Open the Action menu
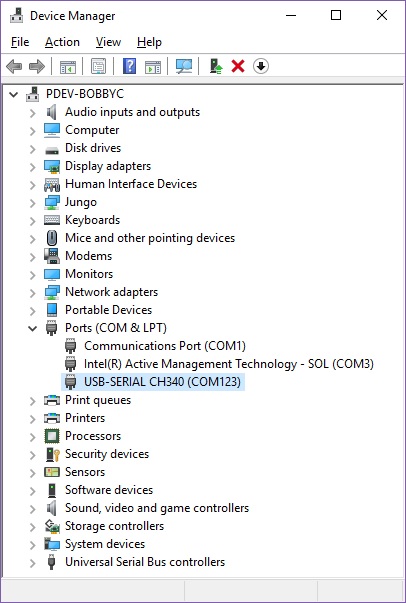This screenshot has width=406, height=603. 62,42
